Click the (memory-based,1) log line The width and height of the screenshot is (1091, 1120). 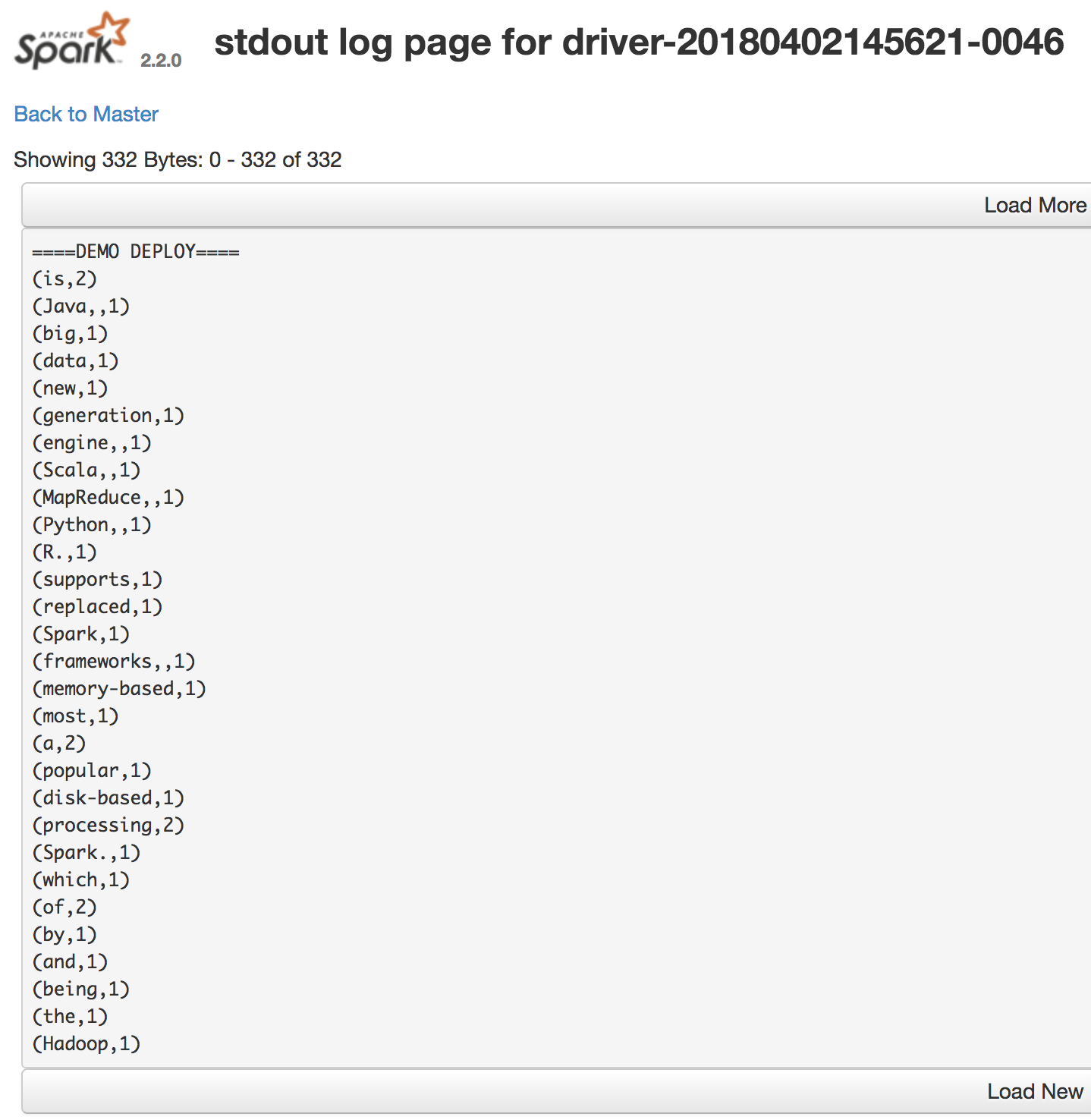pyautogui.click(x=119, y=688)
